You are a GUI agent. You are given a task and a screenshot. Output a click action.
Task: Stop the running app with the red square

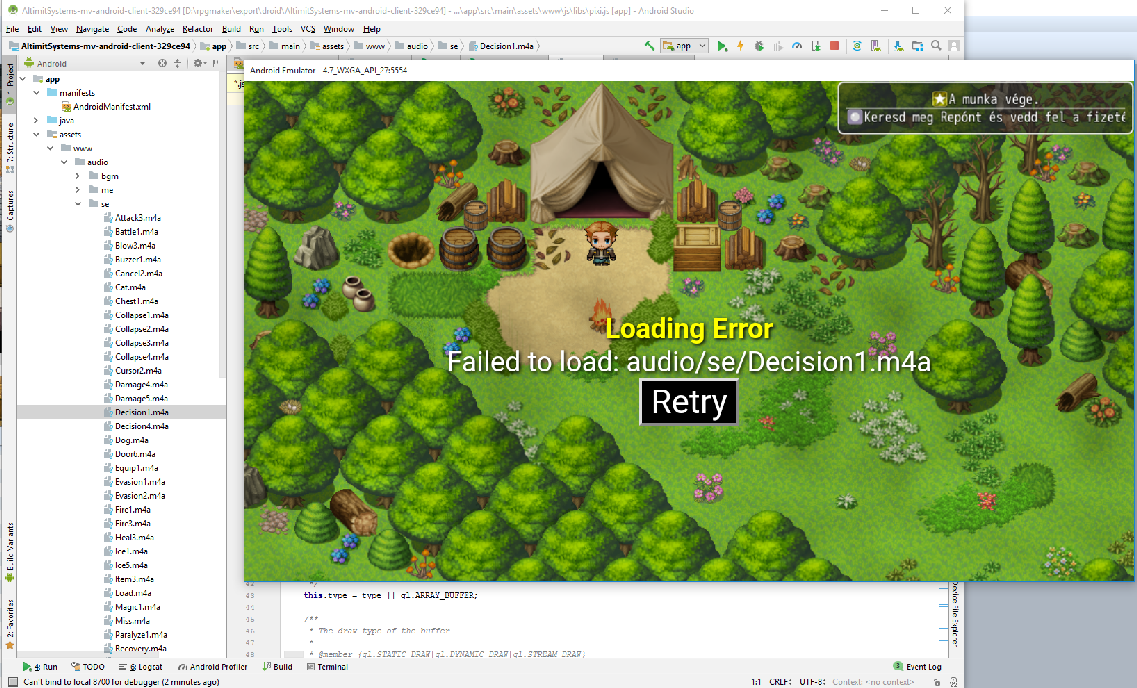click(835, 46)
